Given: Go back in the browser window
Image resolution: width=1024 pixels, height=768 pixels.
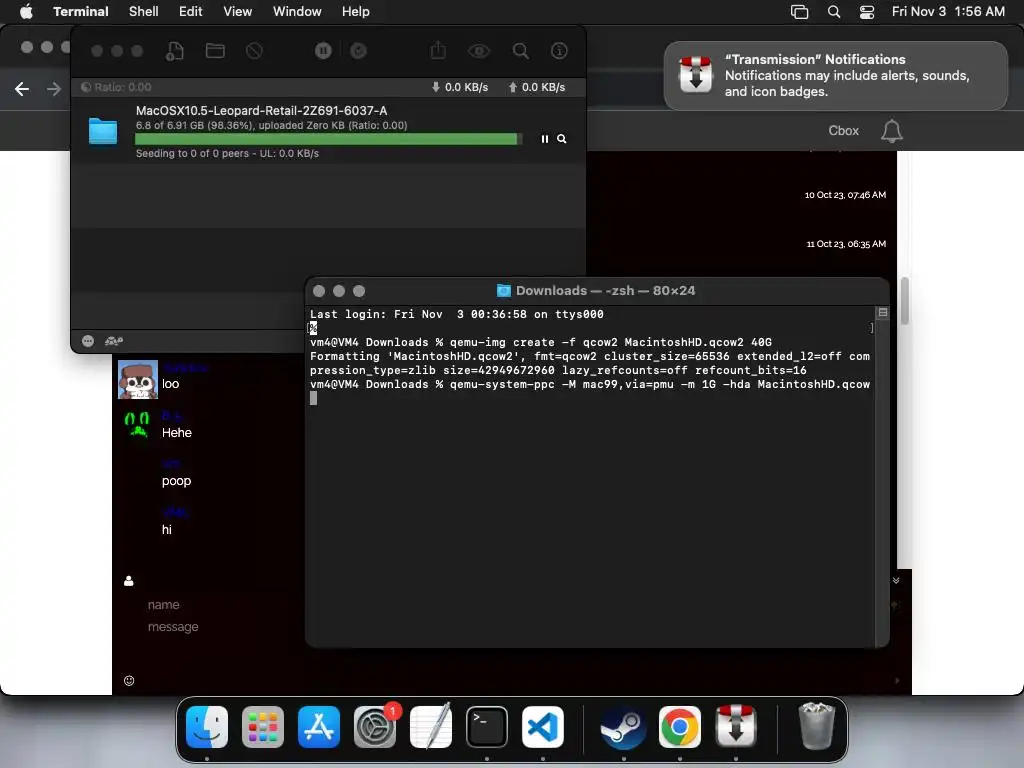Looking at the screenshot, I should coord(22,89).
